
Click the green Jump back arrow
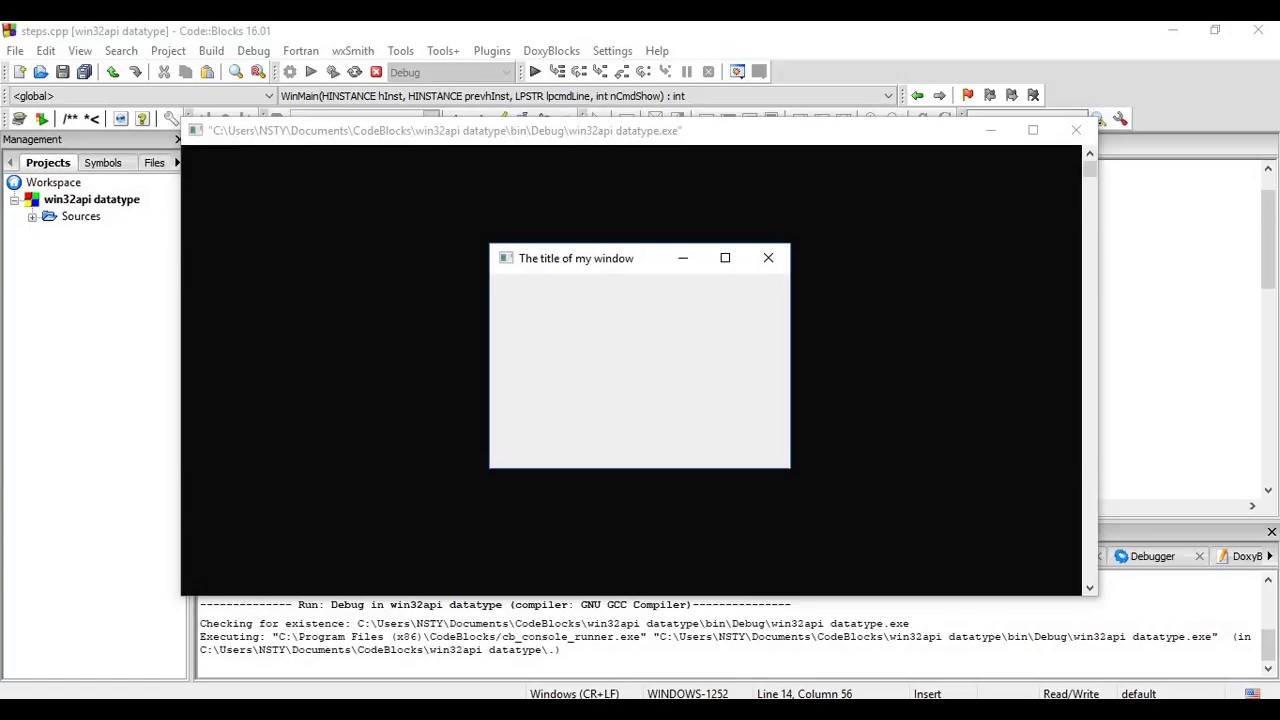pyautogui.click(x=917, y=96)
